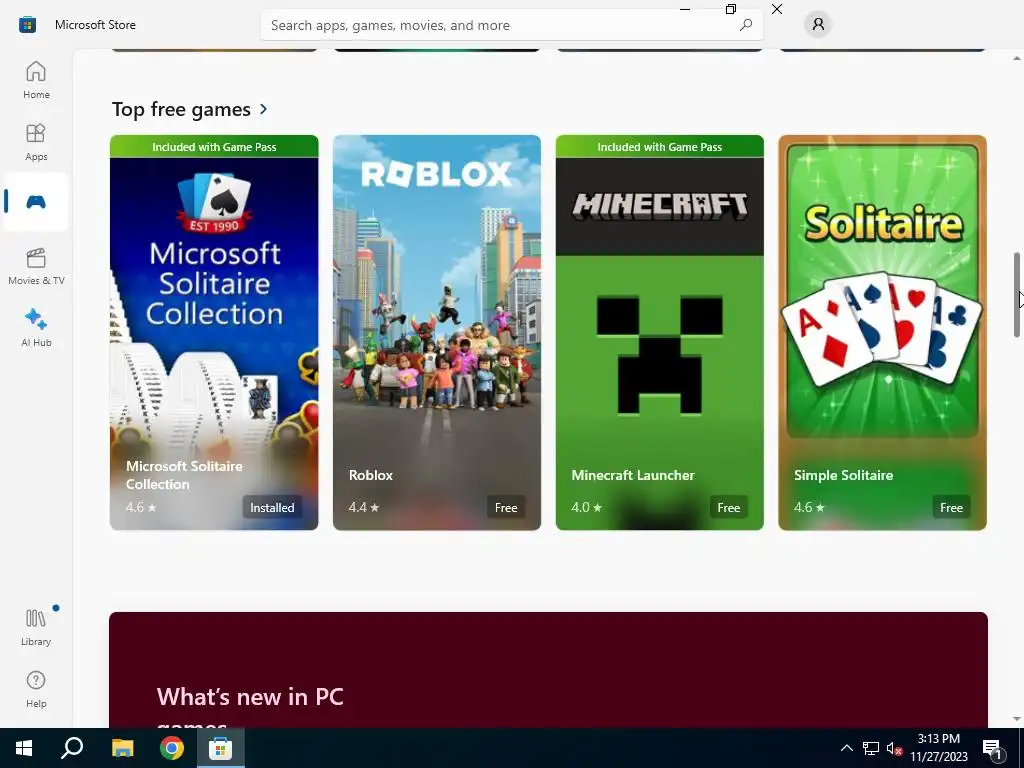Click the 4.6 rating on Microsoft Solitaire Collection
Image resolution: width=1024 pixels, height=768 pixels.
coord(141,507)
